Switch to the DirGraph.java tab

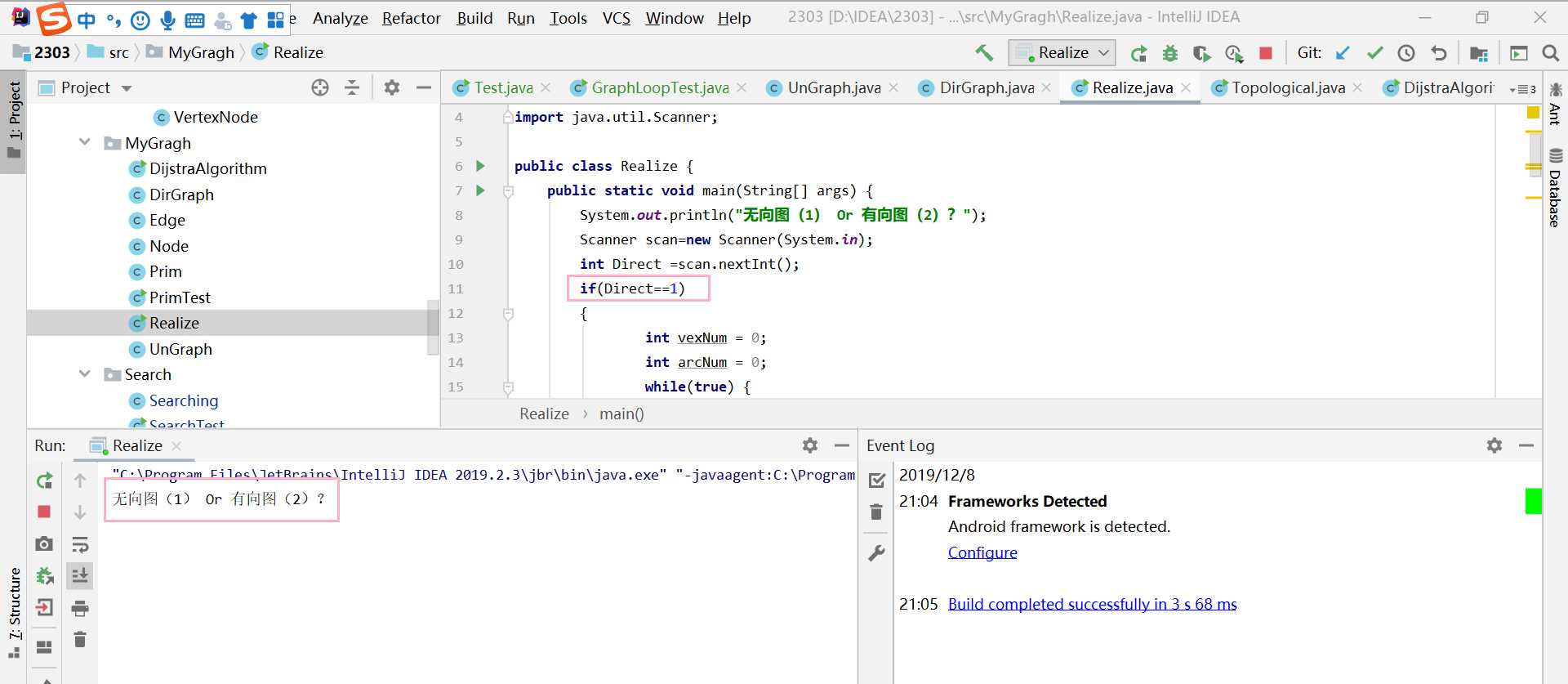[986, 87]
